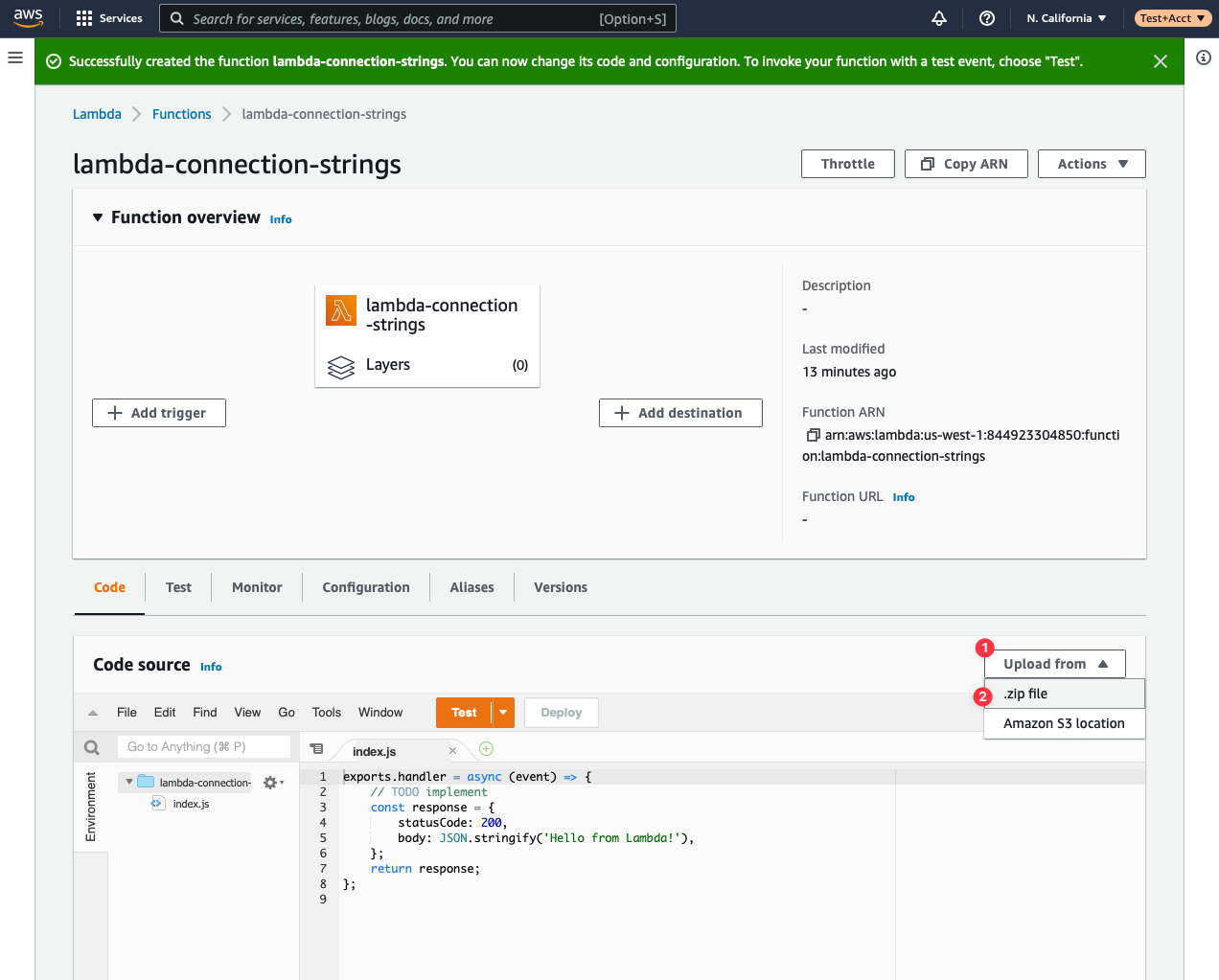Screen dimensions: 1219x980
Task: Open the Test button dropdown arrow
Action: coord(503,713)
